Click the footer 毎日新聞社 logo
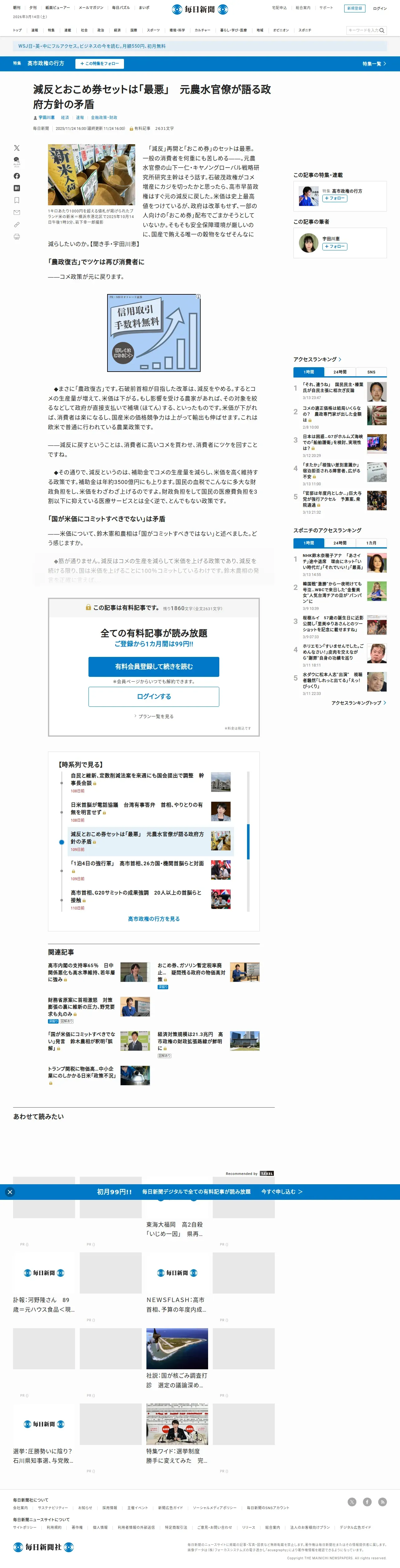 43,1547
